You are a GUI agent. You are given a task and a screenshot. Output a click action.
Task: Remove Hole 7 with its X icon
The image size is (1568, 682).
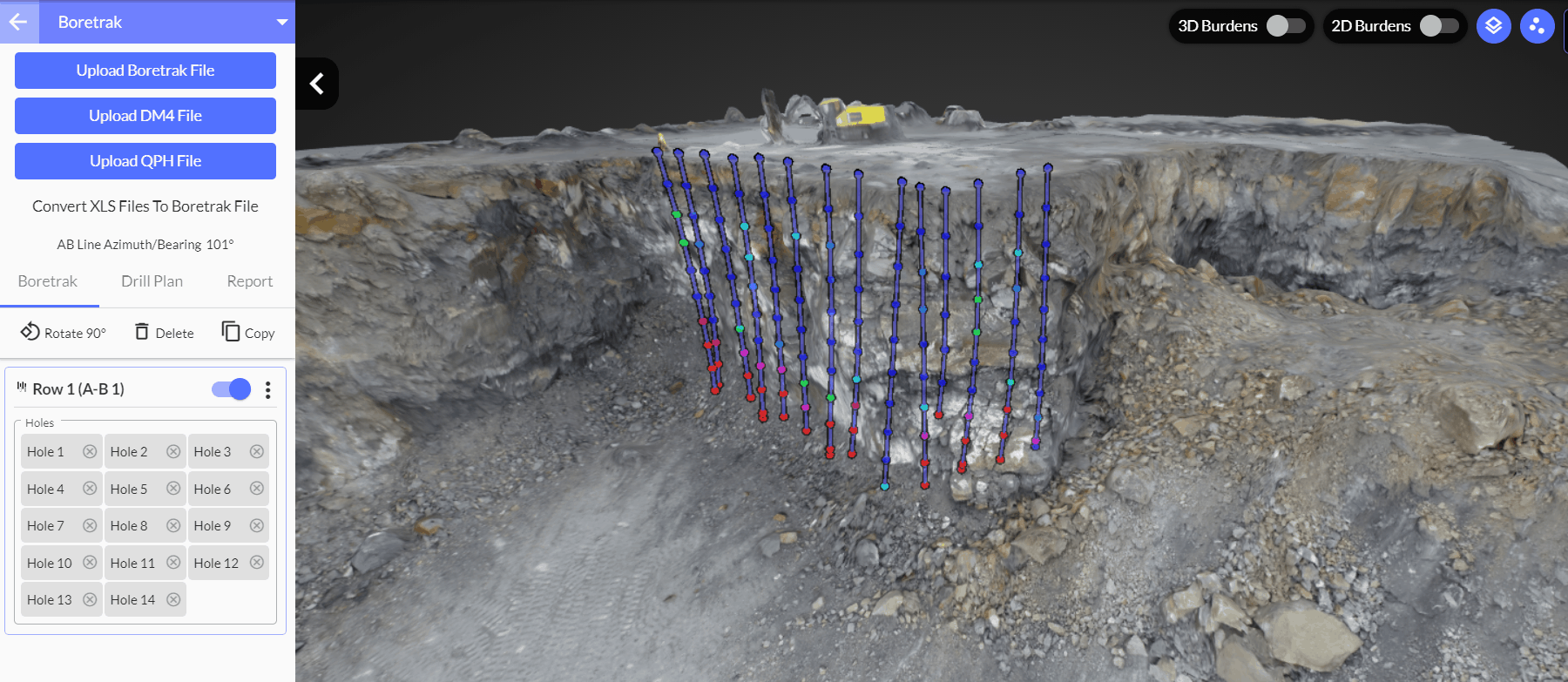coord(90,525)
